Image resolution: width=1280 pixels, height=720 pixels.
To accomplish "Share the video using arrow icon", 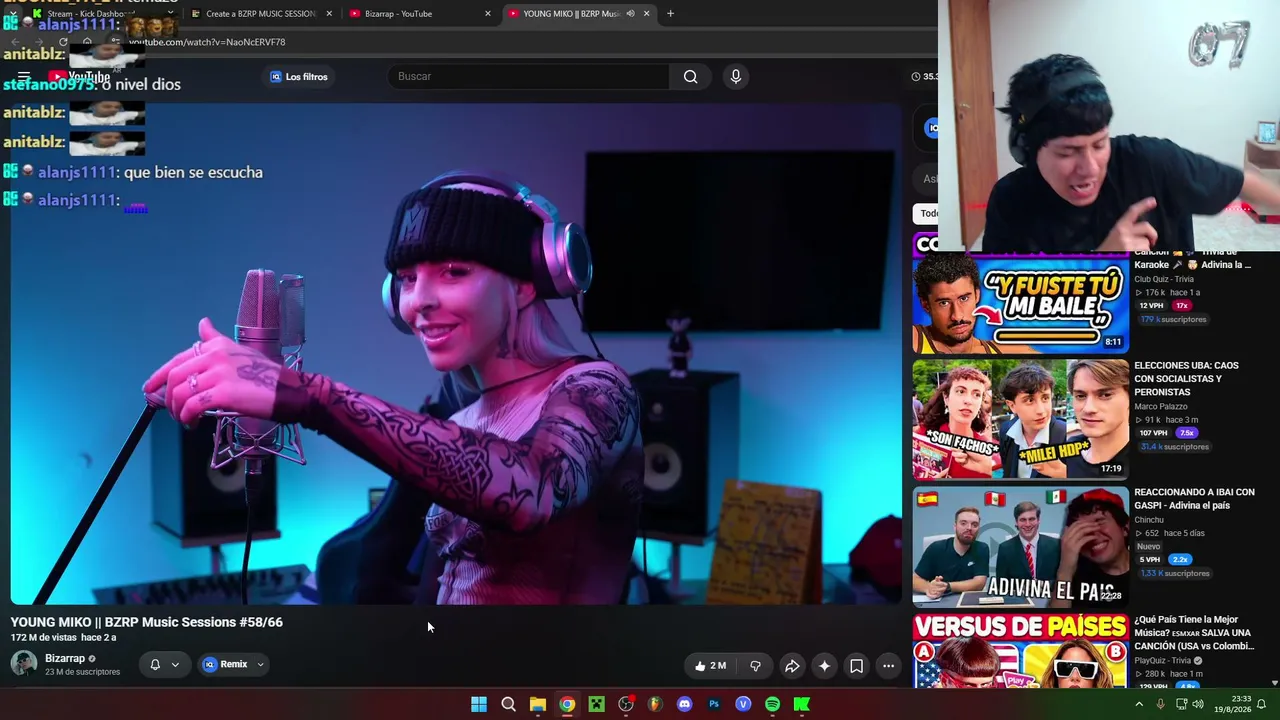I will (792, 666).
